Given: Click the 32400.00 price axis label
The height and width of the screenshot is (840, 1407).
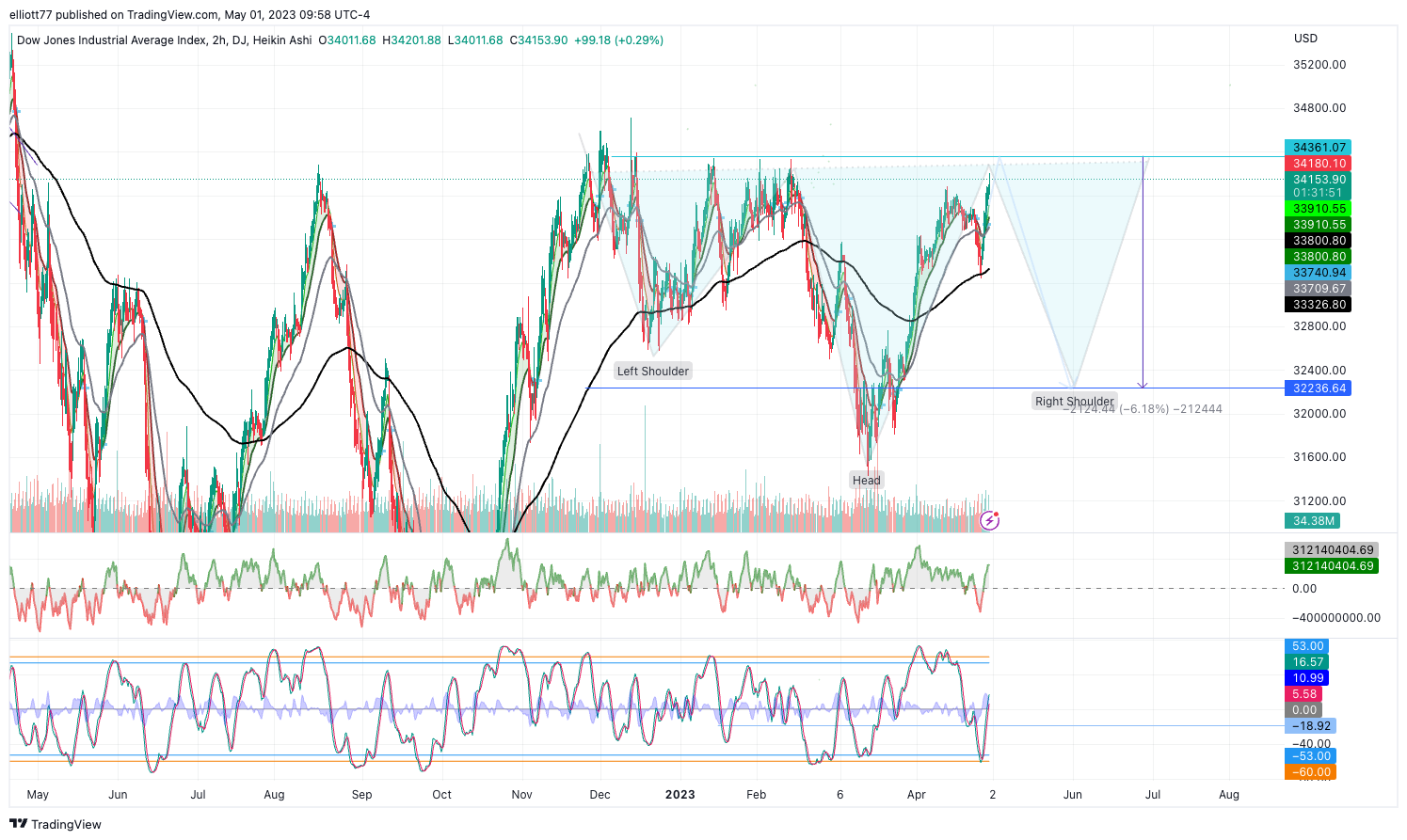Looking at the screenshot, I should (1319, 371).
